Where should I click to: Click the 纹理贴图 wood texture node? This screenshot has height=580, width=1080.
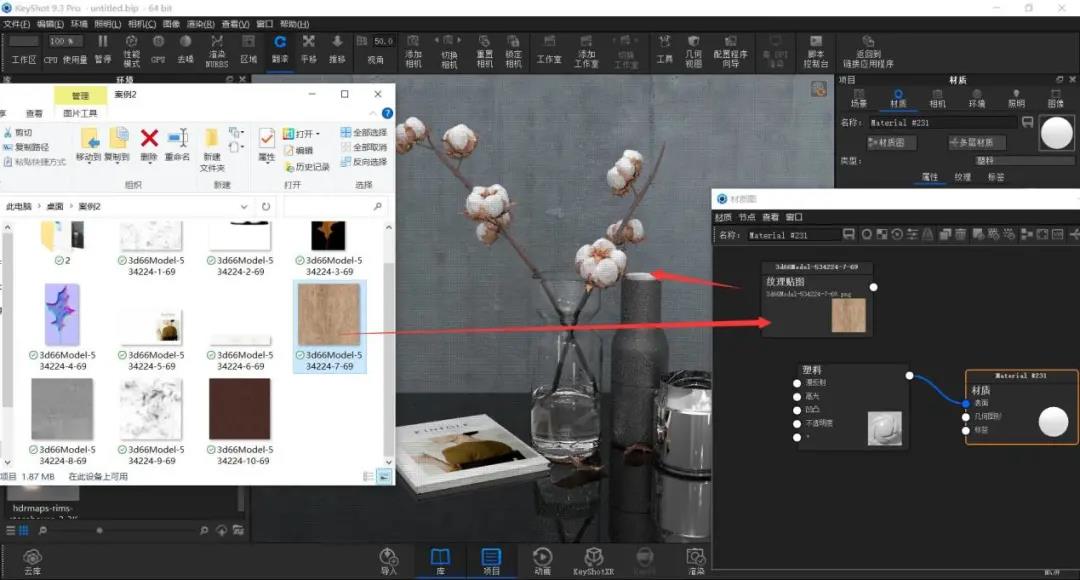(x=817, y=300)
